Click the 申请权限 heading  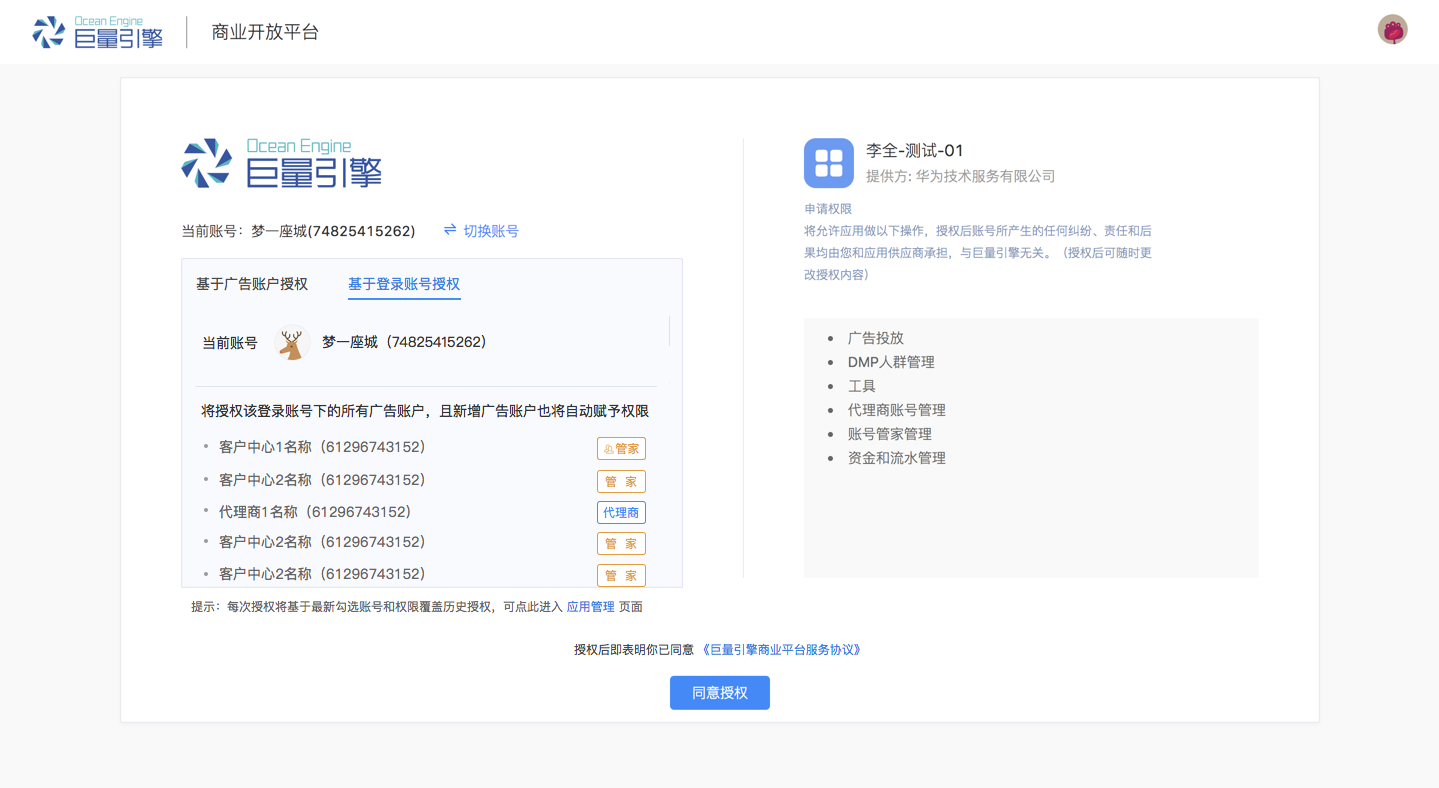pyautogui.click(x=828, y=209)
